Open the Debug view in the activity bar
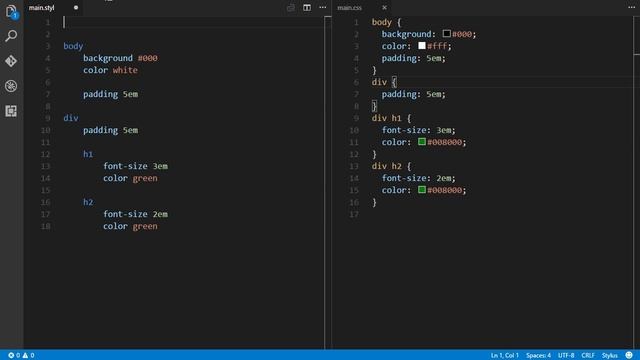 [x=11, y=86]
